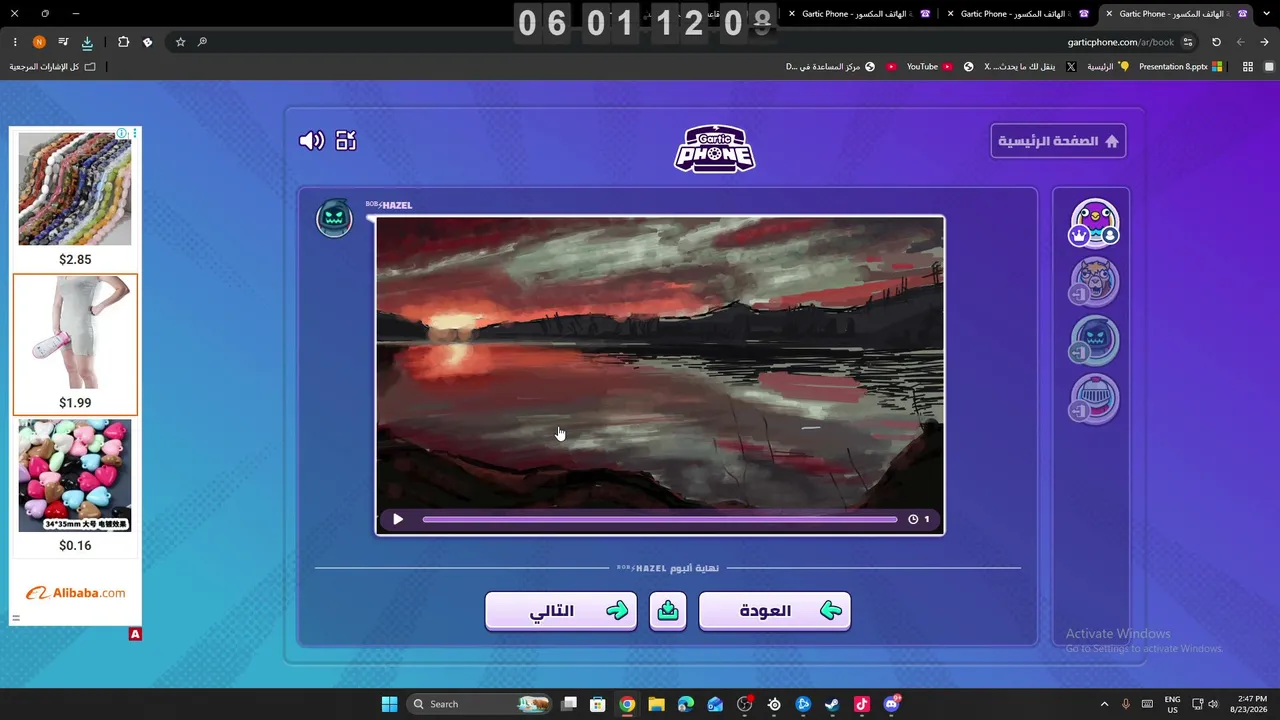Reload the page

coord(1216,42)
